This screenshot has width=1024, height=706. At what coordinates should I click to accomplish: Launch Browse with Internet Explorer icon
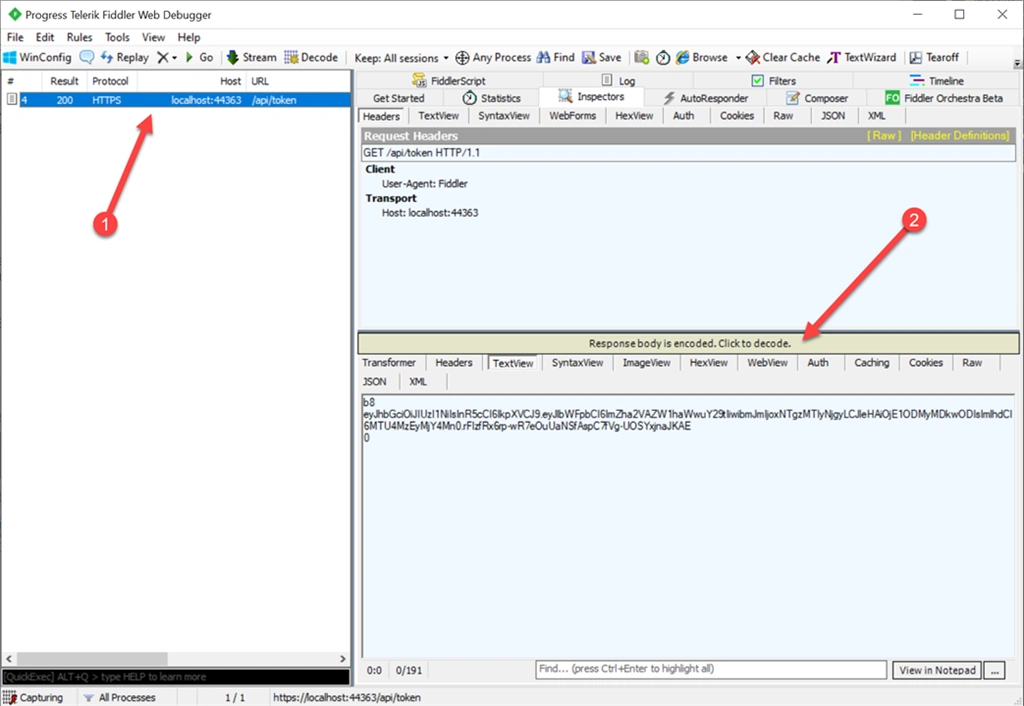point(702,57)
